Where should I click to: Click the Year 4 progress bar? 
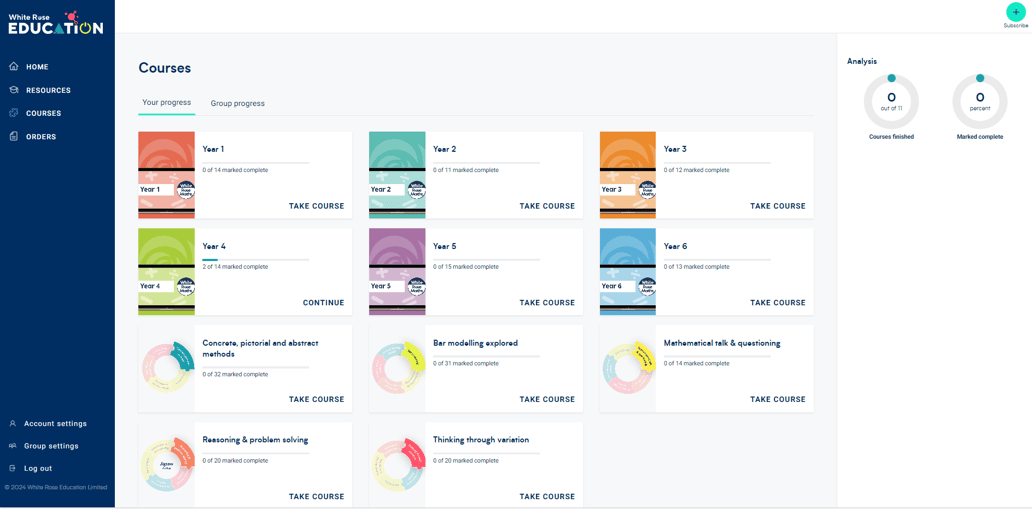click(x=255, y=259)
